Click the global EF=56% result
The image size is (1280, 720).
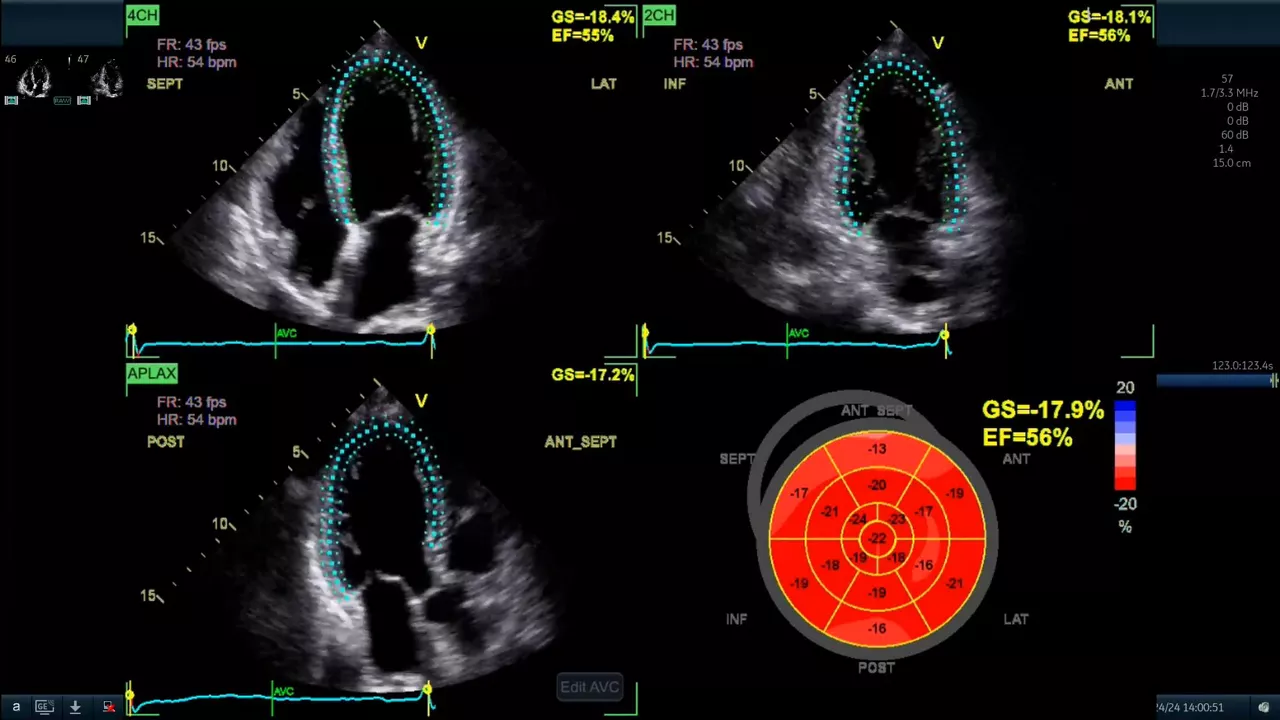[x=1028, y=437]
